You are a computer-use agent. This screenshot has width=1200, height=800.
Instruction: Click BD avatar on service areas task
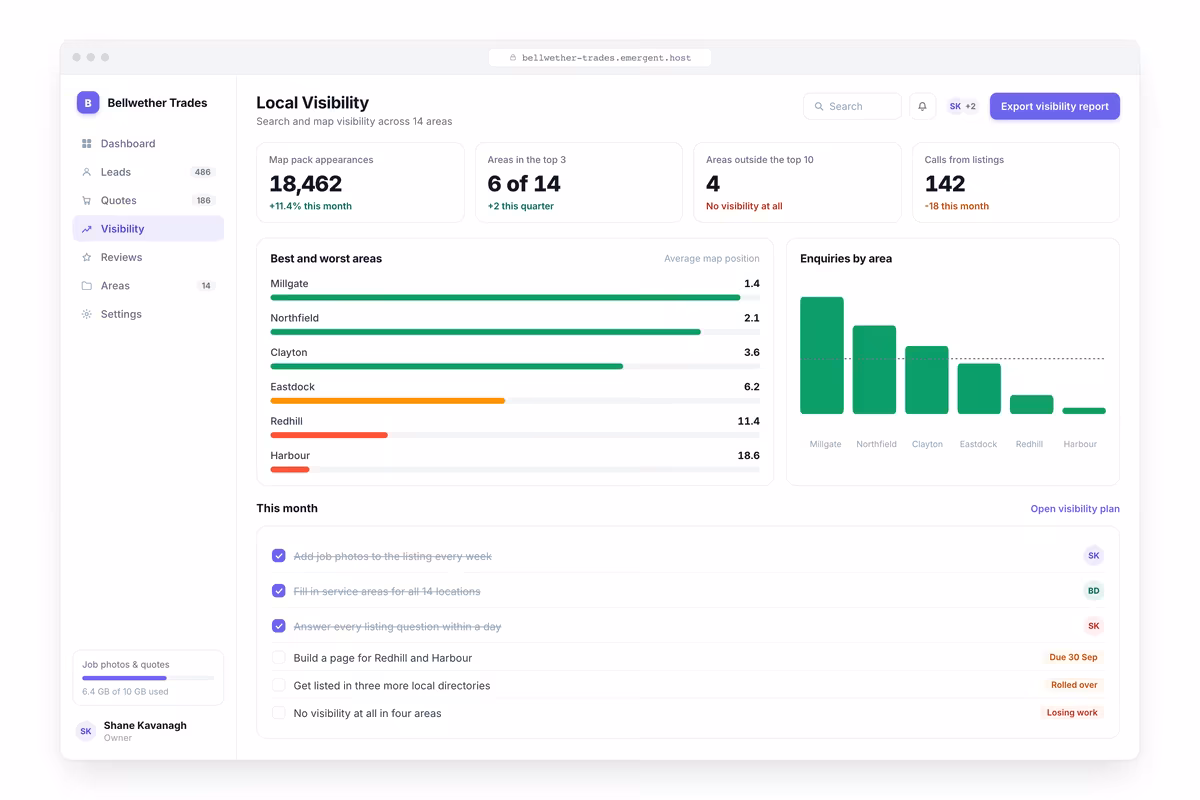click(x=1093, y=591)
